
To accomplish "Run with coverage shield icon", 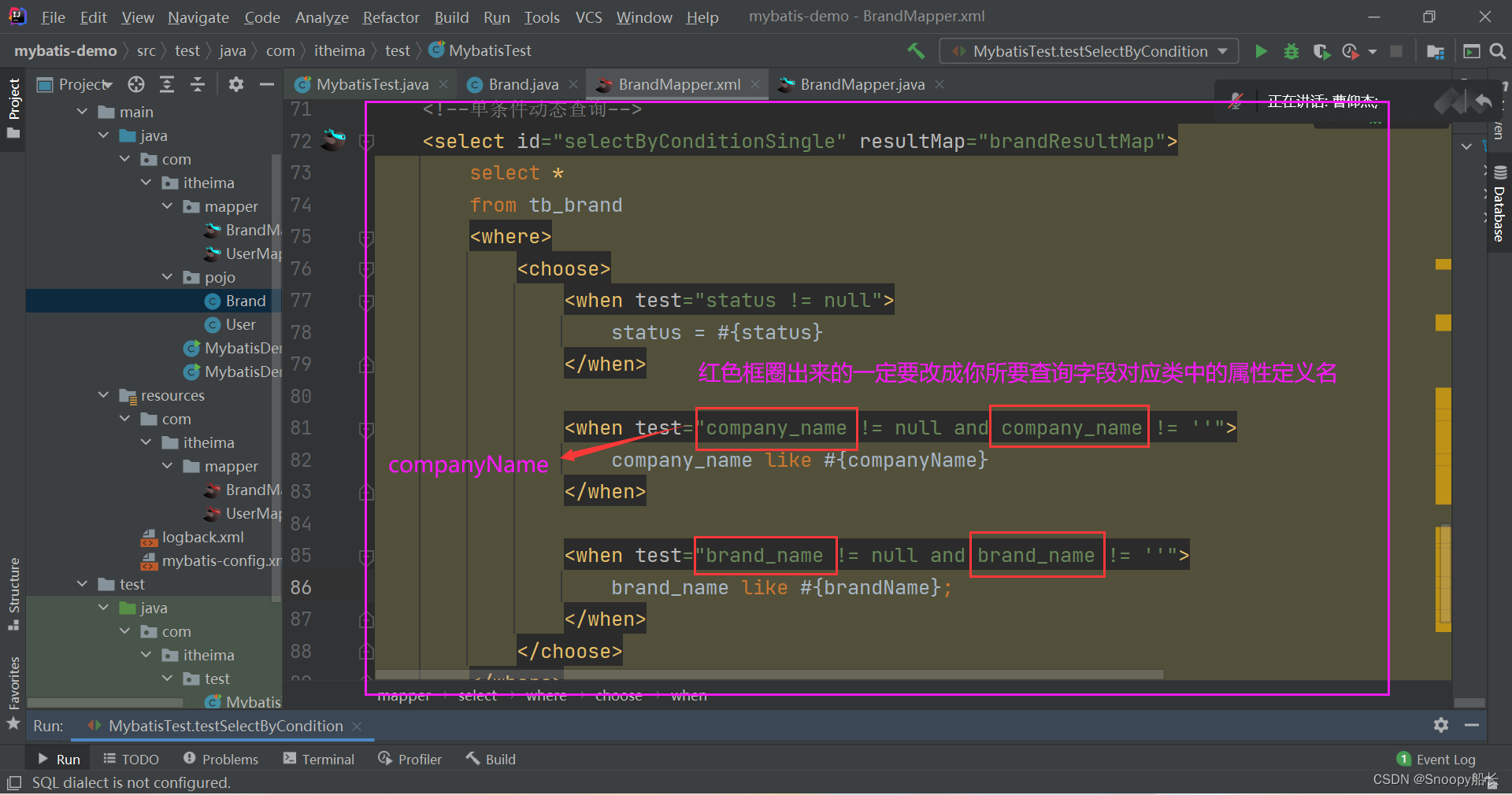I will [x=1321, y=51].
